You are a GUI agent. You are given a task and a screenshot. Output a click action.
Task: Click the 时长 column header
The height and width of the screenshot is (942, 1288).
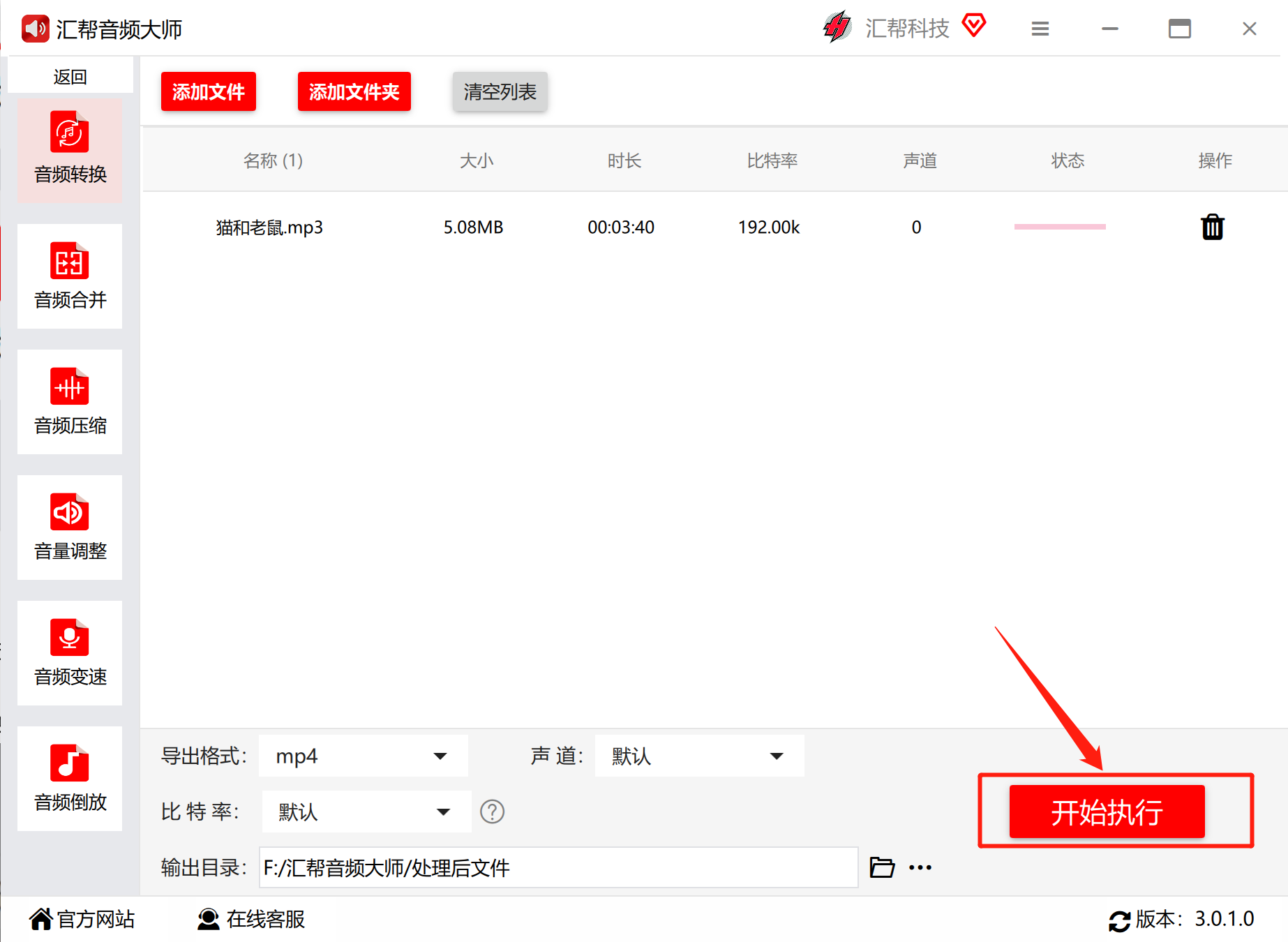point(624,160)
